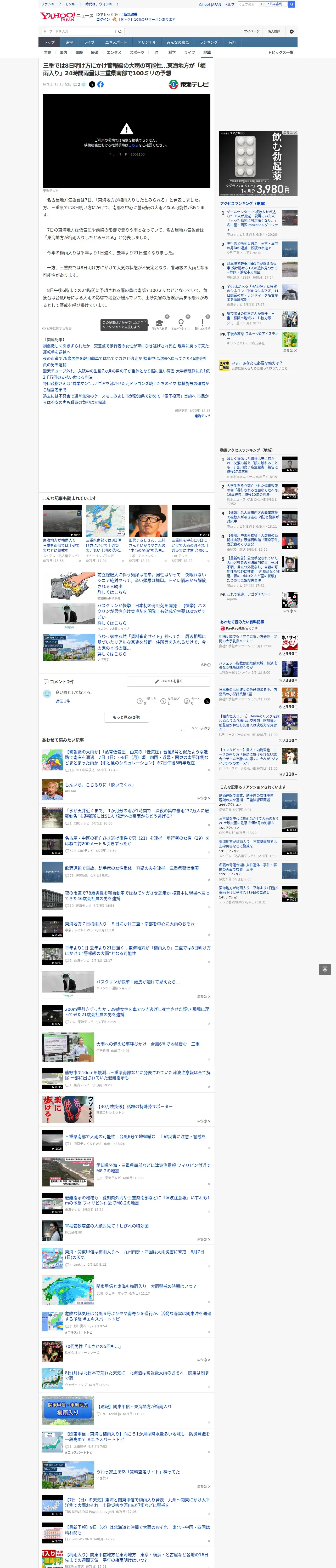Open the 返信 1件 replies link
The image size is (336, 1568).
[x=62, y=701]
